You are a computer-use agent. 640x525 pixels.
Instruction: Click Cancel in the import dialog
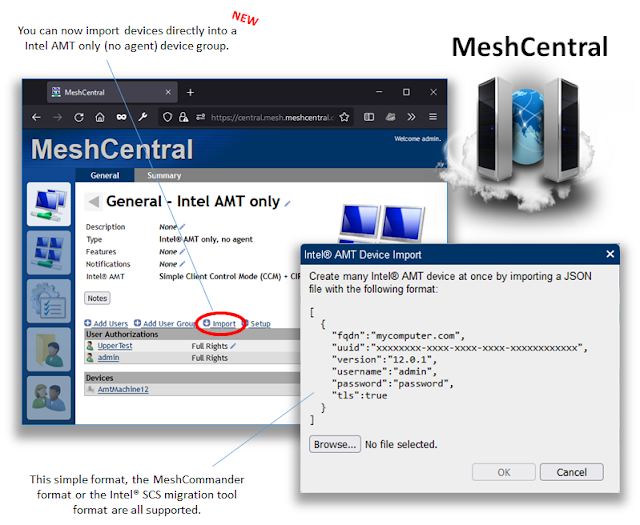pos(571,472)
